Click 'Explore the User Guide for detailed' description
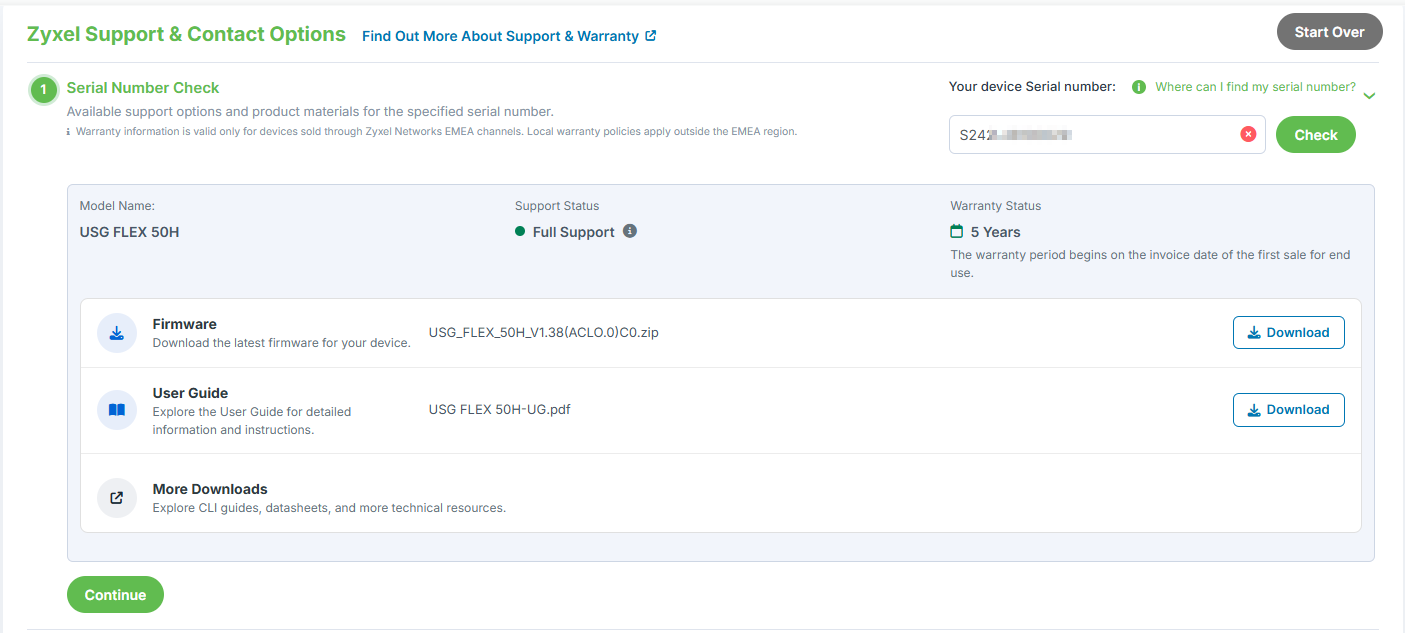 point(251,421)
